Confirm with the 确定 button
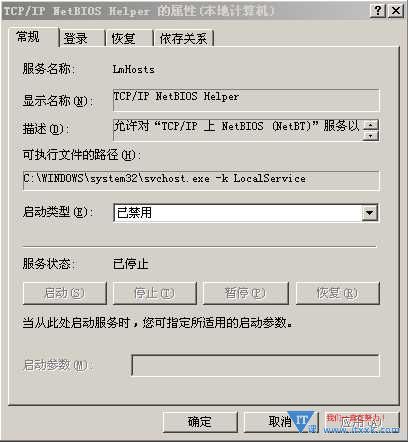 (200, 422)
